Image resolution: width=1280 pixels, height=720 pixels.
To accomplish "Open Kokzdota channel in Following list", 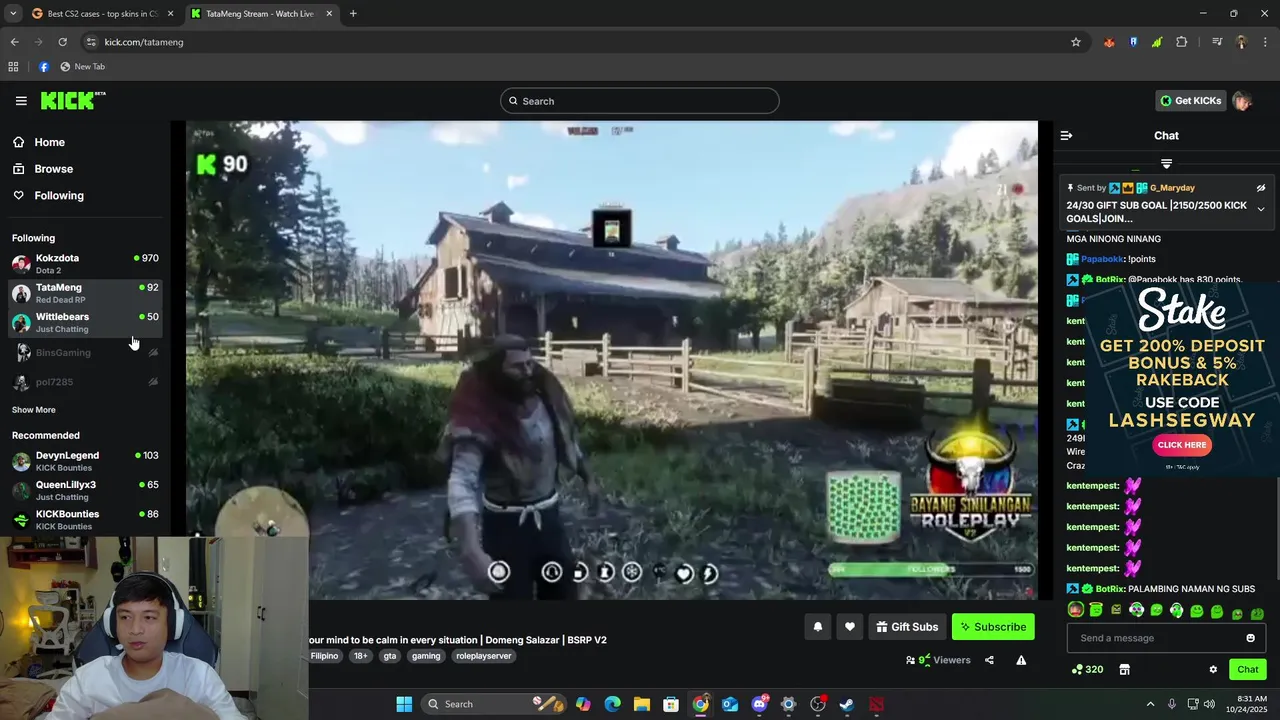I will point(85,264).
